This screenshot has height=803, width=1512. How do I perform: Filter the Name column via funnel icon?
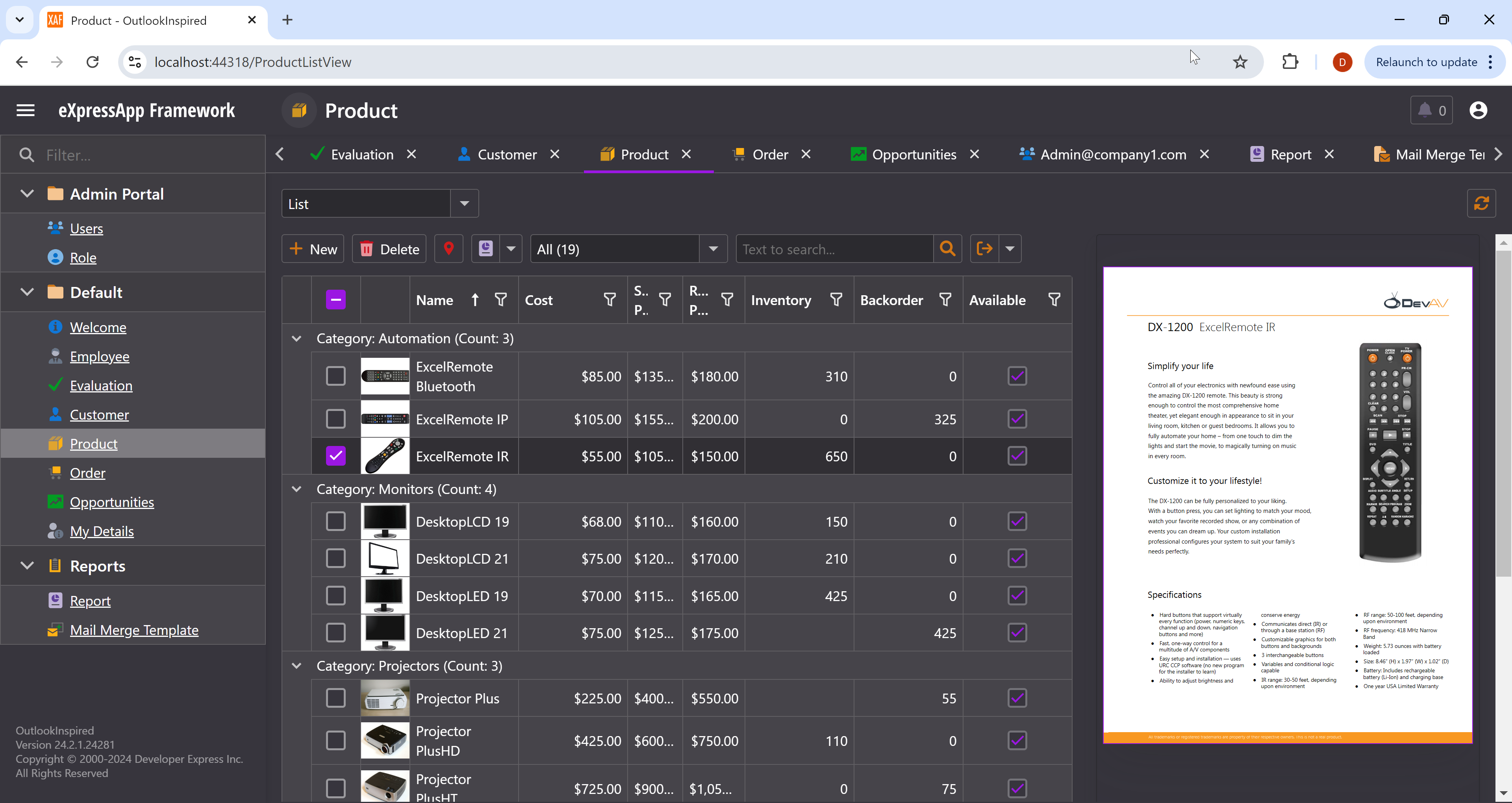(x=501, y=300)
